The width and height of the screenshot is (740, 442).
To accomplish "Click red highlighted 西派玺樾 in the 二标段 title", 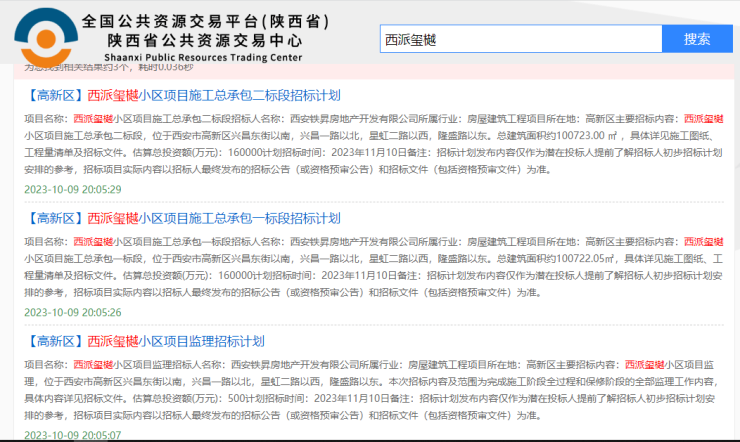I will coord(115,96).
